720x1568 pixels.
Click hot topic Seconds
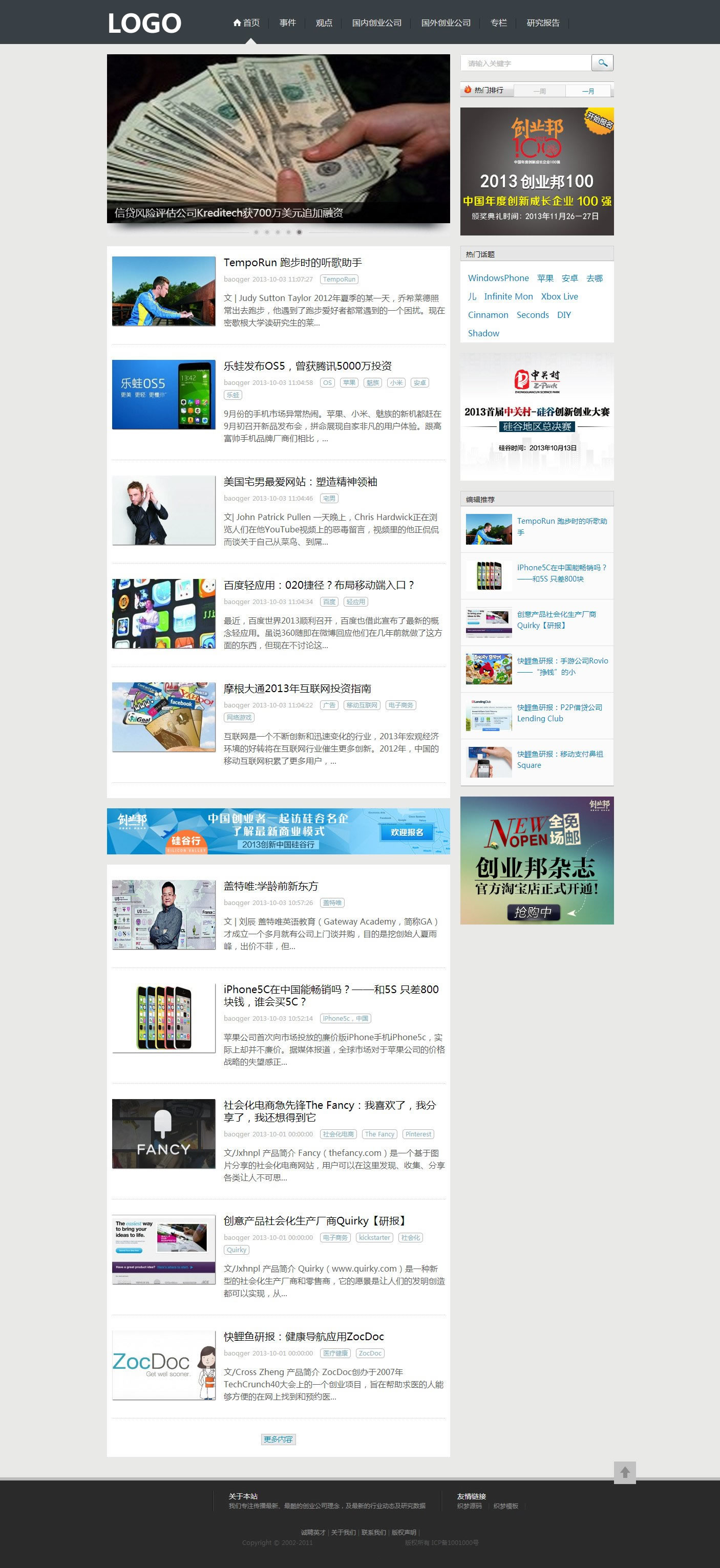(x=533, y=315)
